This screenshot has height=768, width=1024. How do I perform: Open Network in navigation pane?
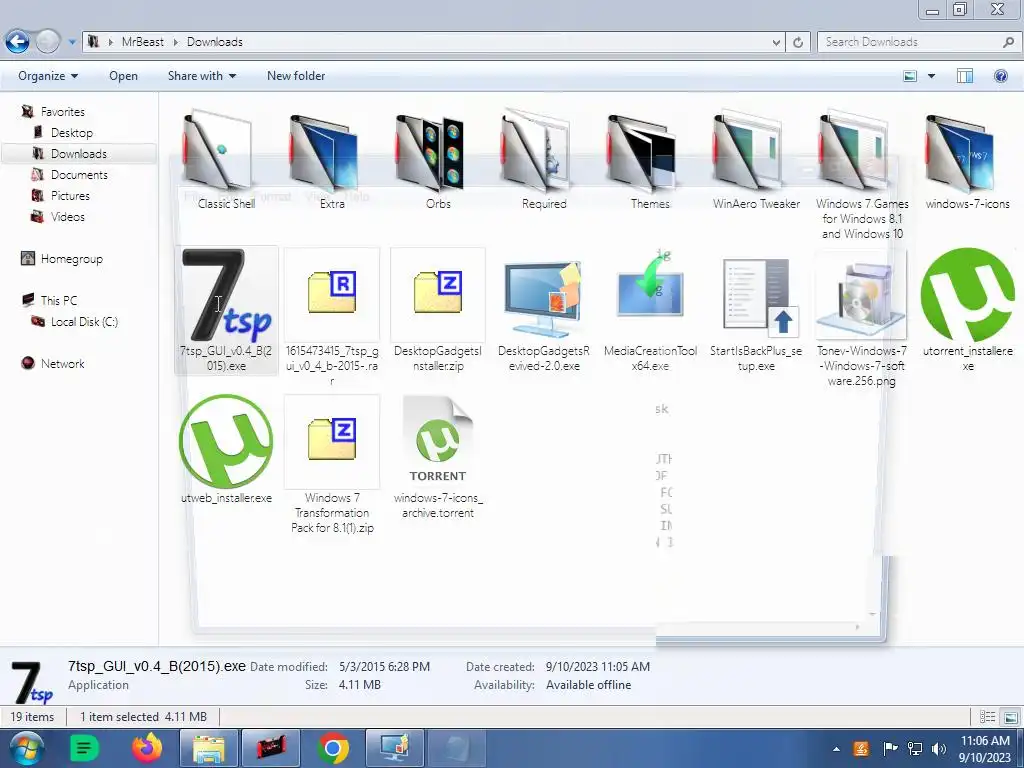pyautogui.click(x=62, y=363)
